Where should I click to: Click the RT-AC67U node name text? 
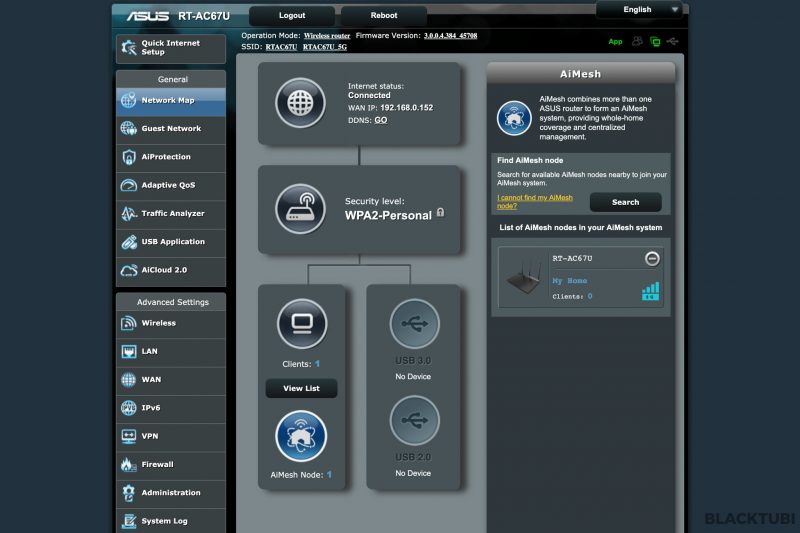coord(572,259)
